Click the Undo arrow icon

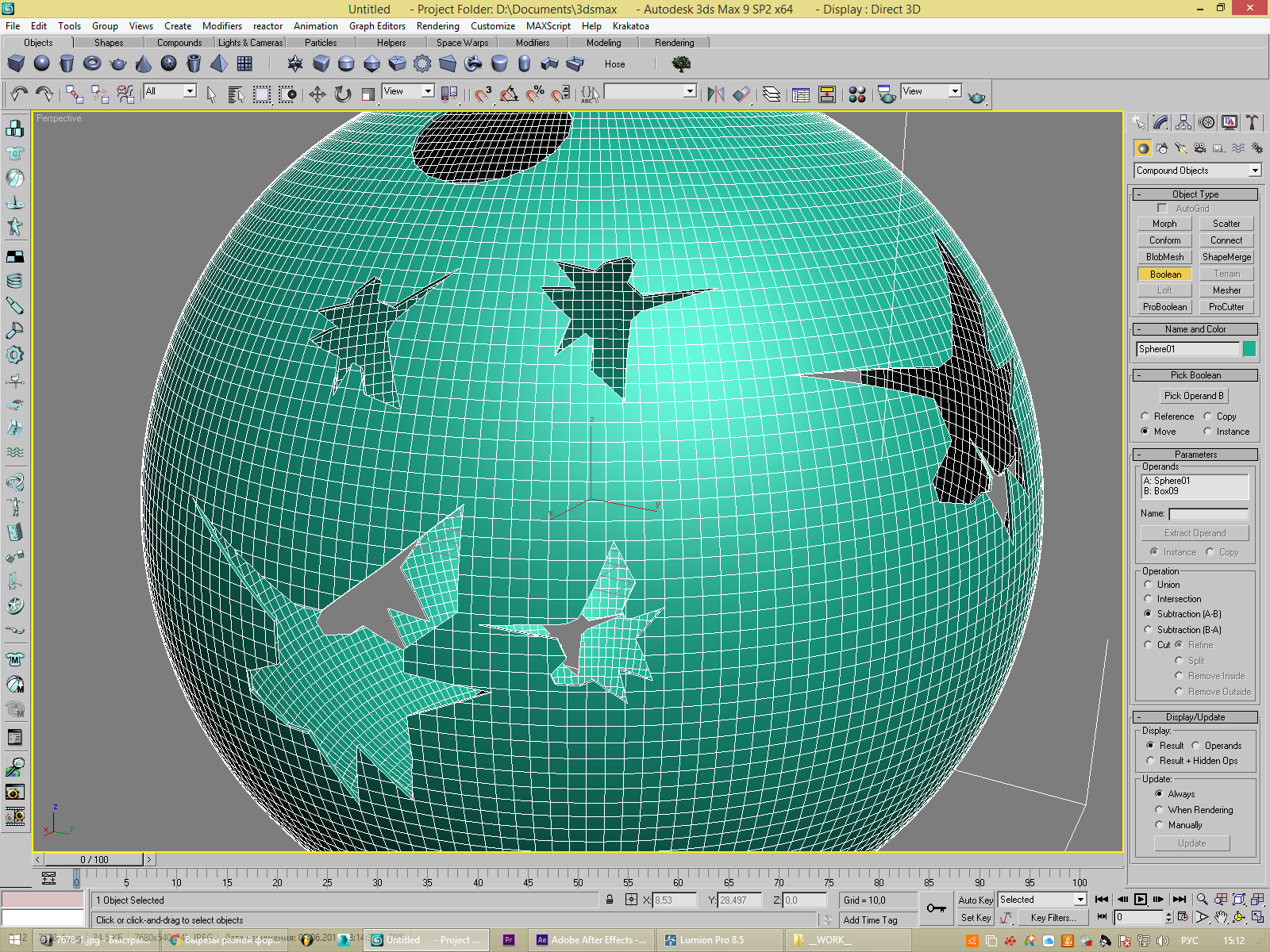click(19, 94)
